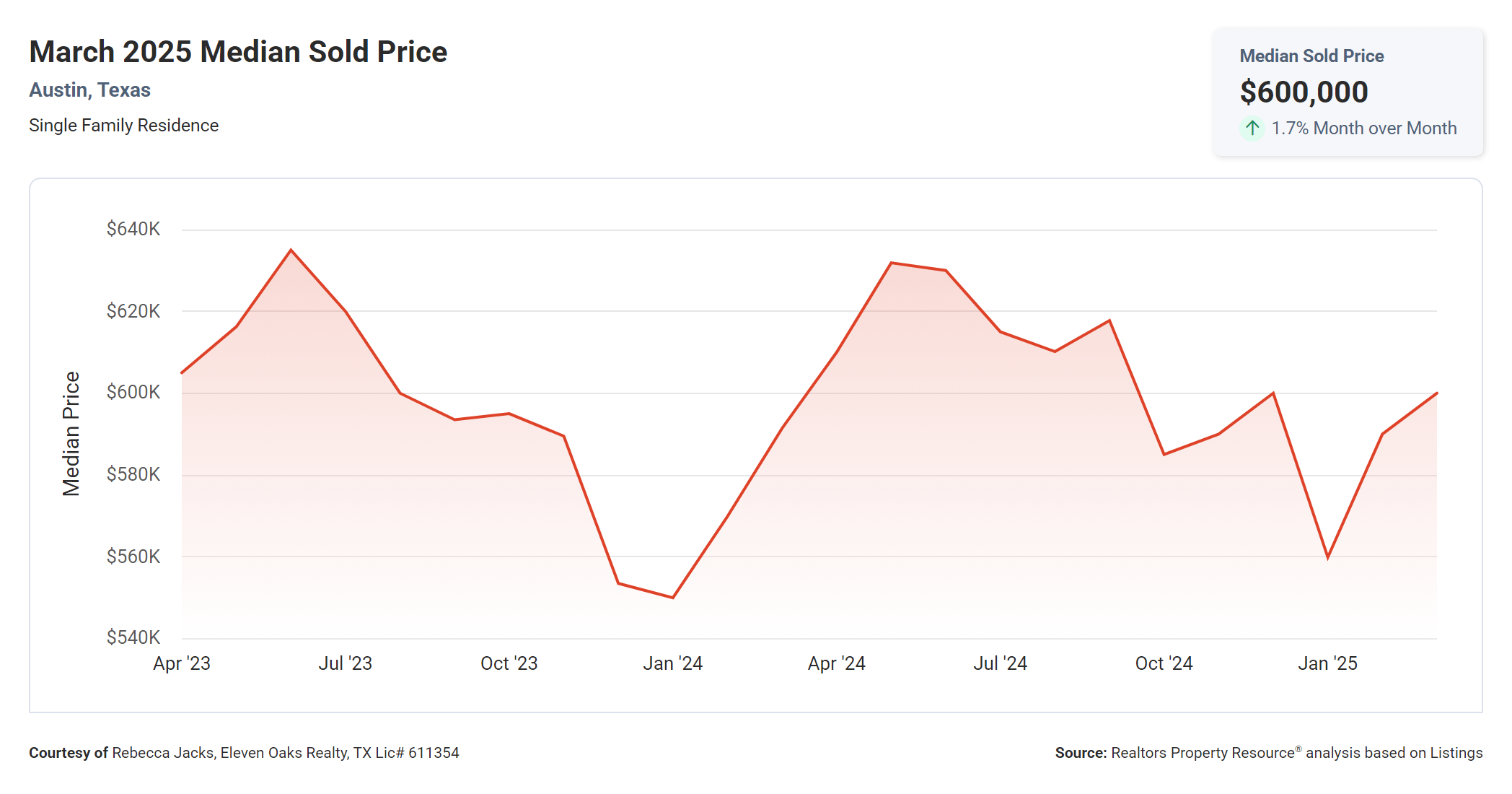Click the Jan '25 x-axis label
This screenshot has width=1512, height=794.
(x=1327, y=663)
